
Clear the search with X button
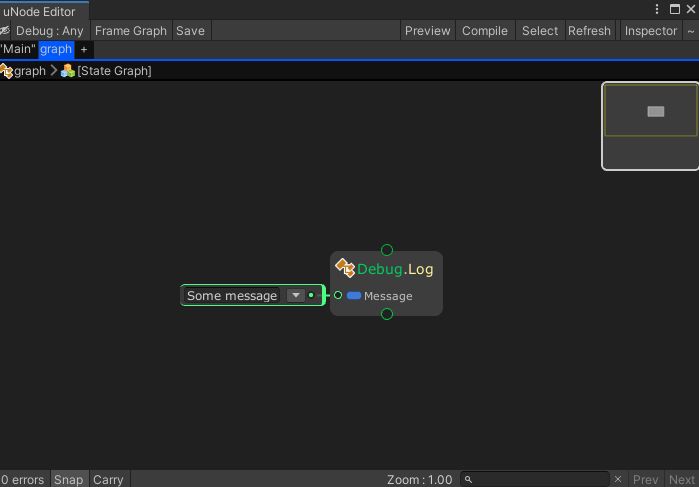pyautogui.click(x=618, y=479)
